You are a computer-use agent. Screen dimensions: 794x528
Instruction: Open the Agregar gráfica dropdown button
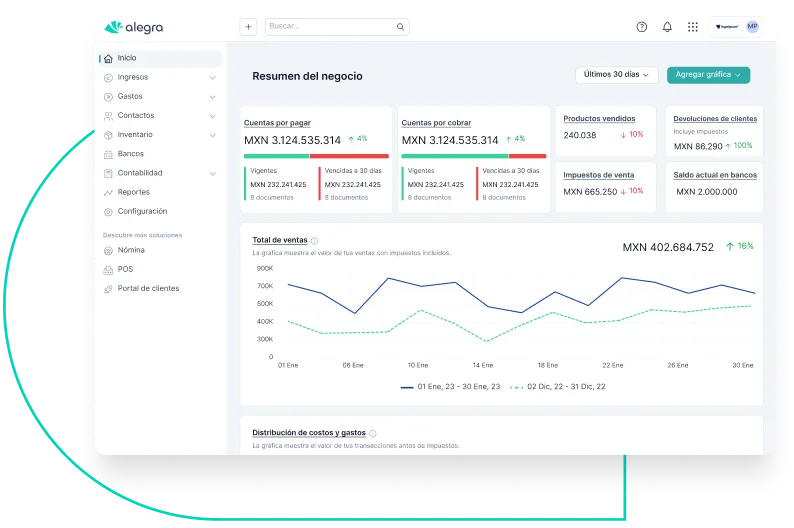tap(708, 75)
